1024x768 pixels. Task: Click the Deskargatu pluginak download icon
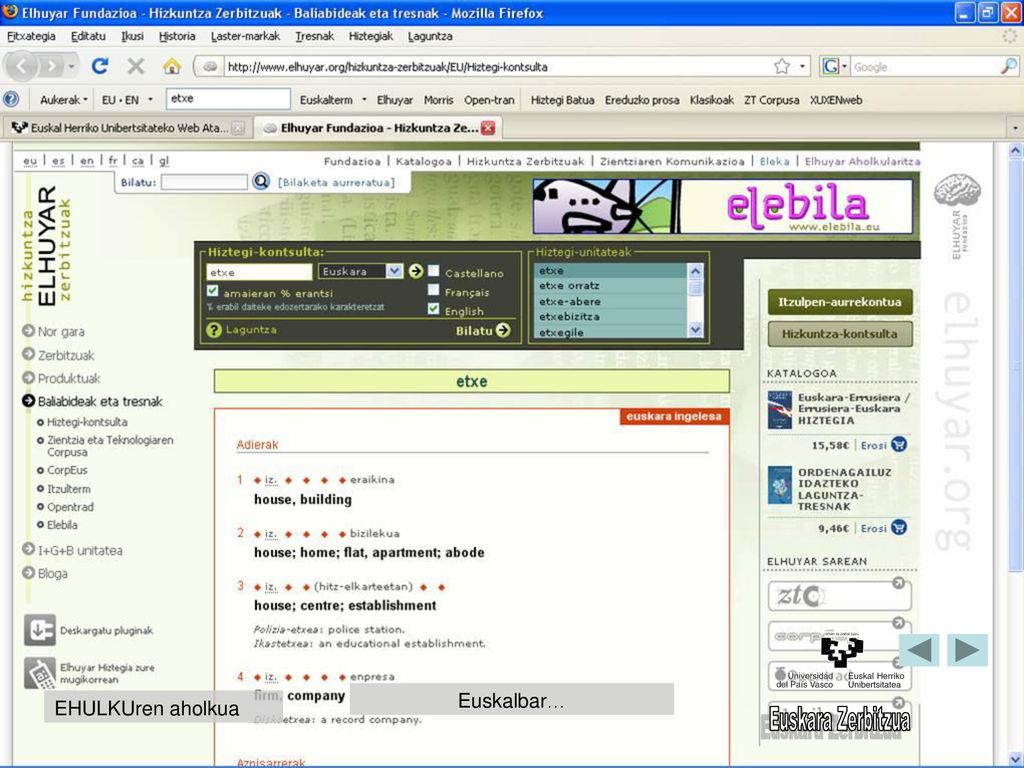click(x=40, y=630)
